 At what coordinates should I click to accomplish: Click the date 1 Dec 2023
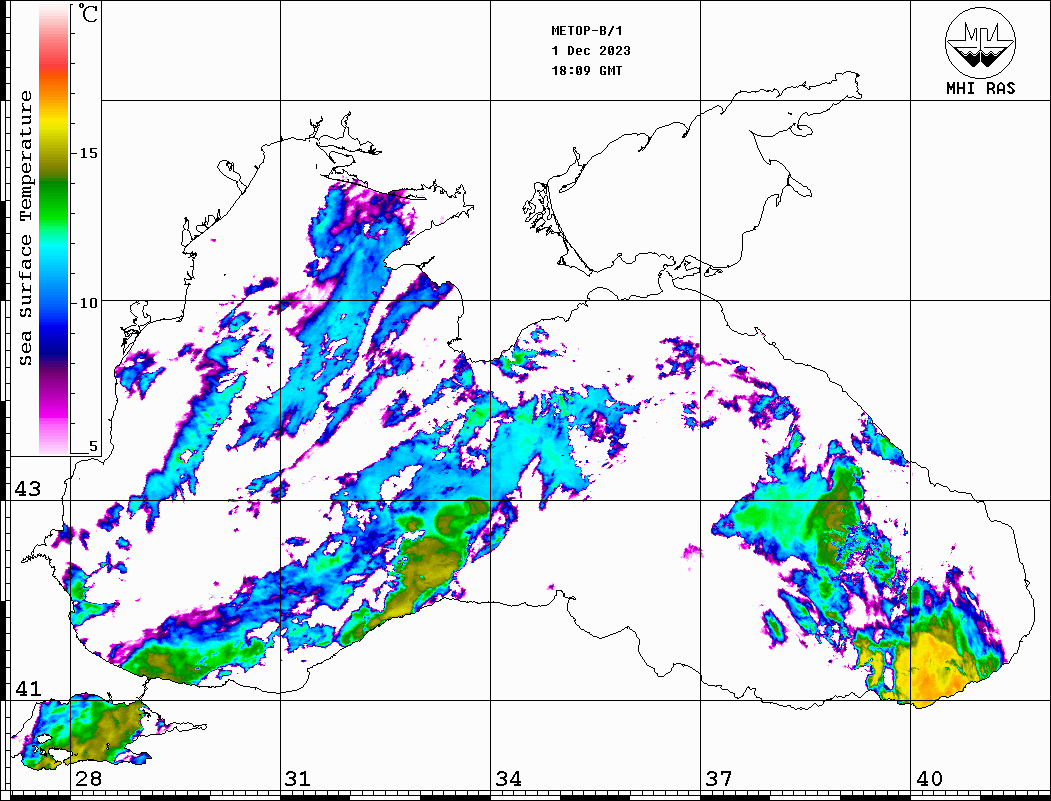point(591,51)
